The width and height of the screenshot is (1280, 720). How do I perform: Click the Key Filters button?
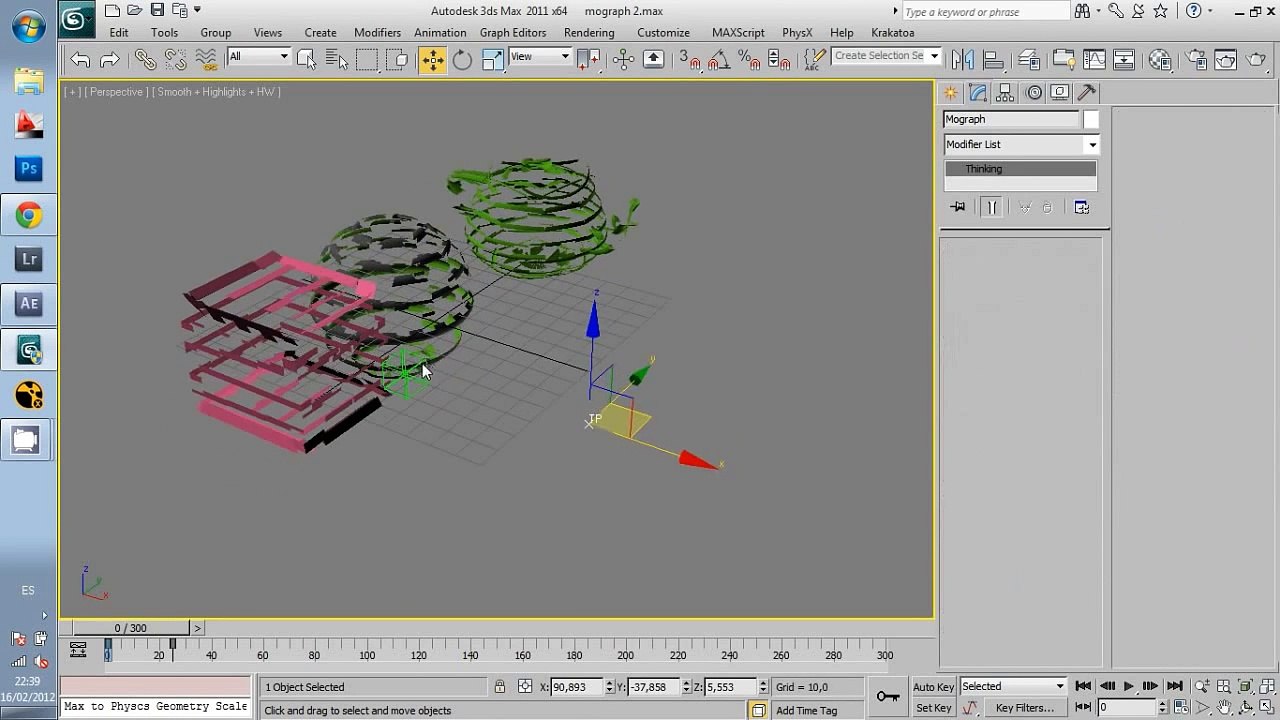click(1025, 708)
